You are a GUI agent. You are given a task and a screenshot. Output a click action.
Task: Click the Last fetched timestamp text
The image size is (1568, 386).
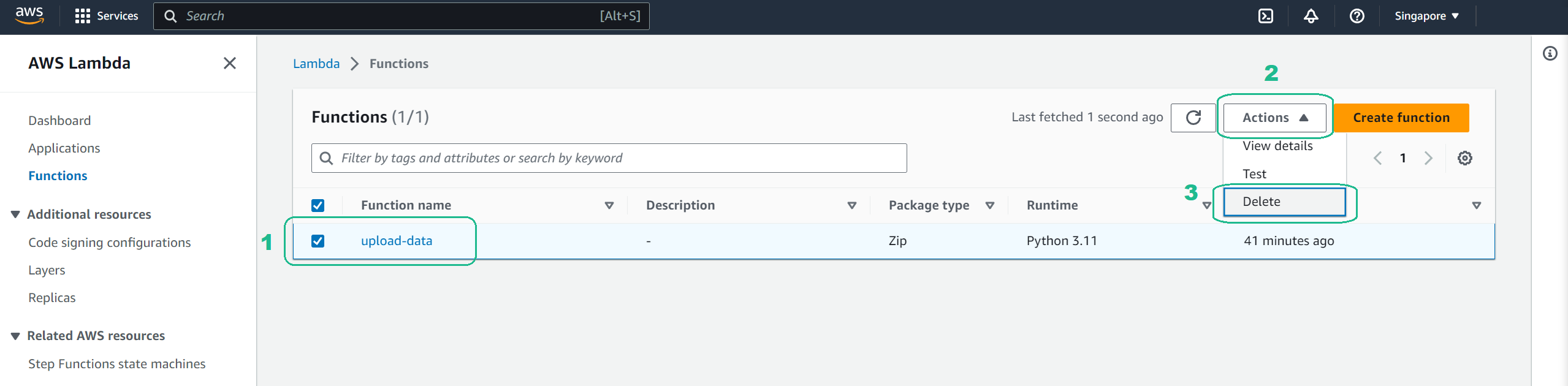click(x=1087, y=117)
